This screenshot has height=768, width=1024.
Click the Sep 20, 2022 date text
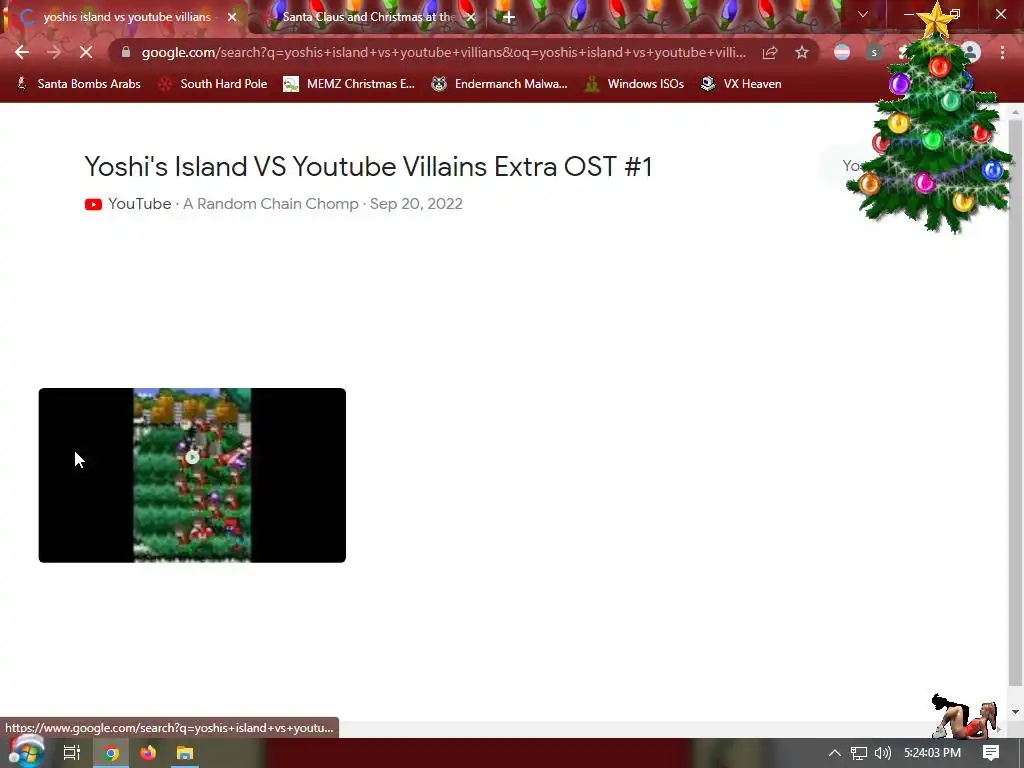point(416,204)
